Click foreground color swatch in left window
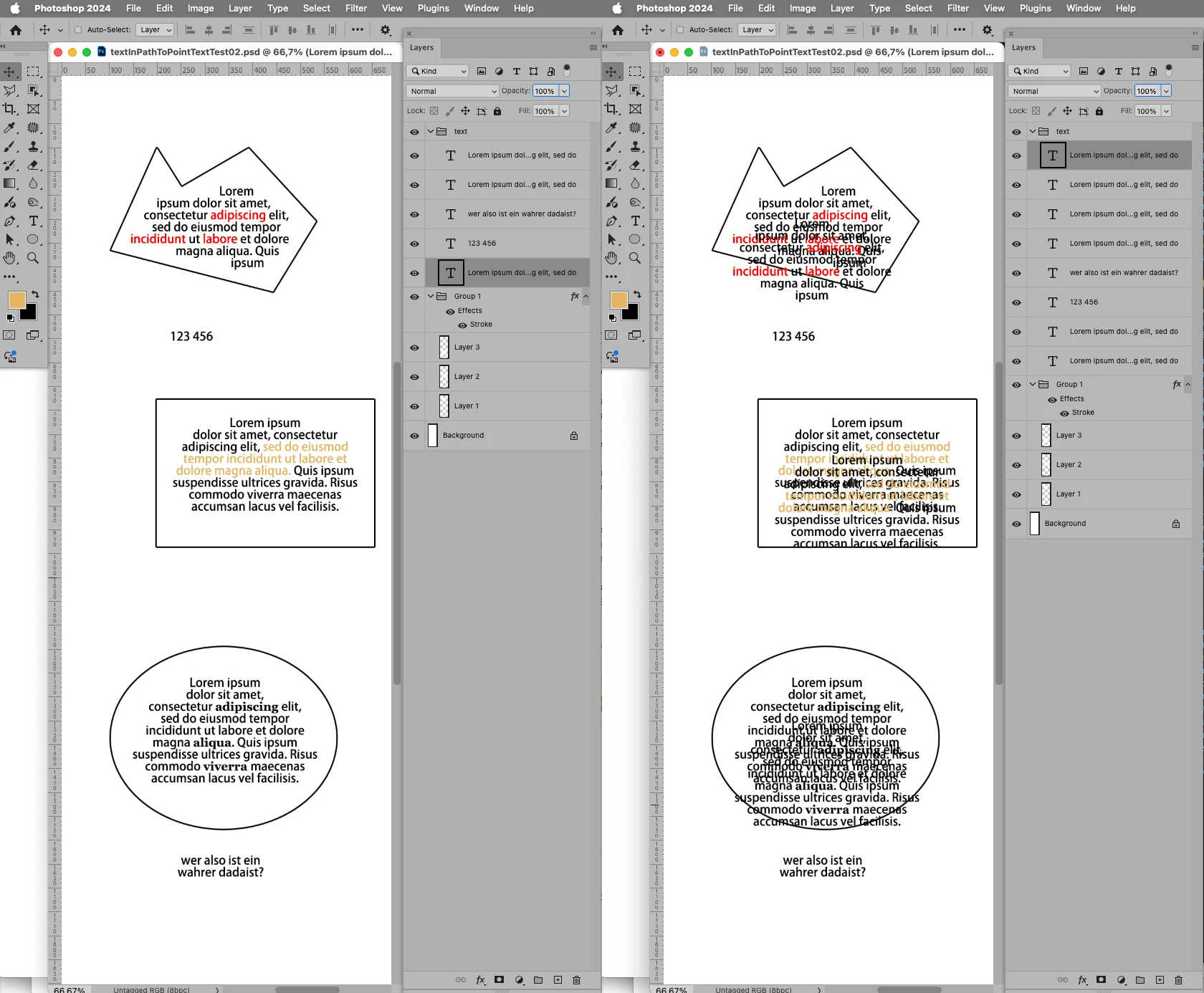 [x=16, y=299]
